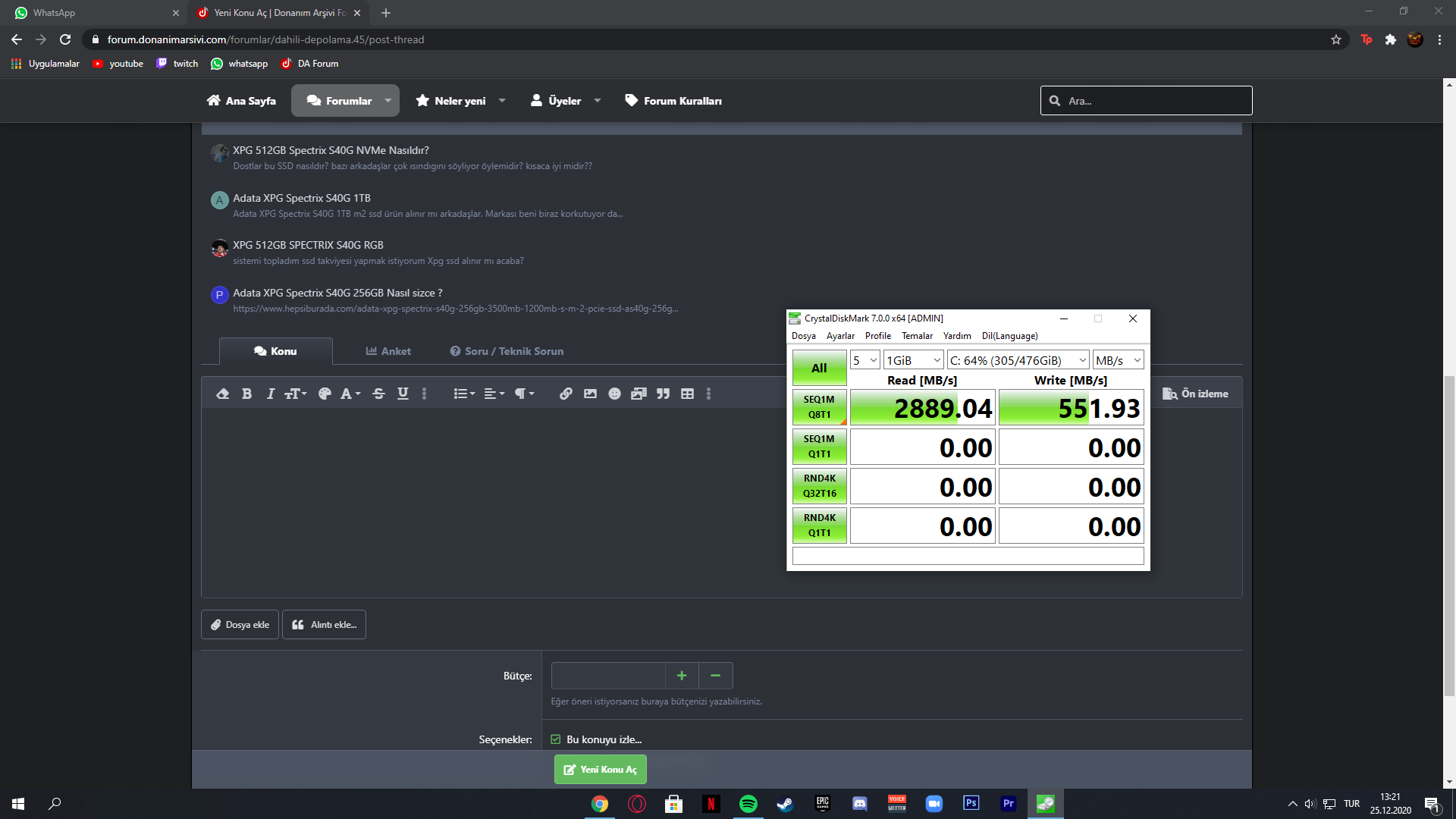The image size is (1456, 819).
Task: Insert a quote block icon
Action: 663,394
